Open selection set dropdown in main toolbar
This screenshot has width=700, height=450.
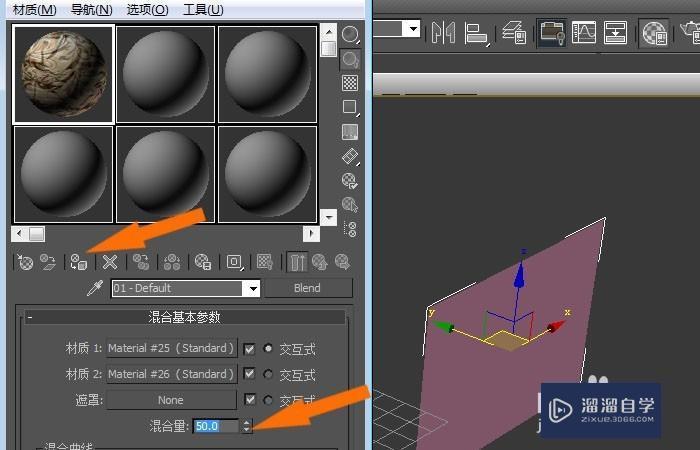coord(413,29)
